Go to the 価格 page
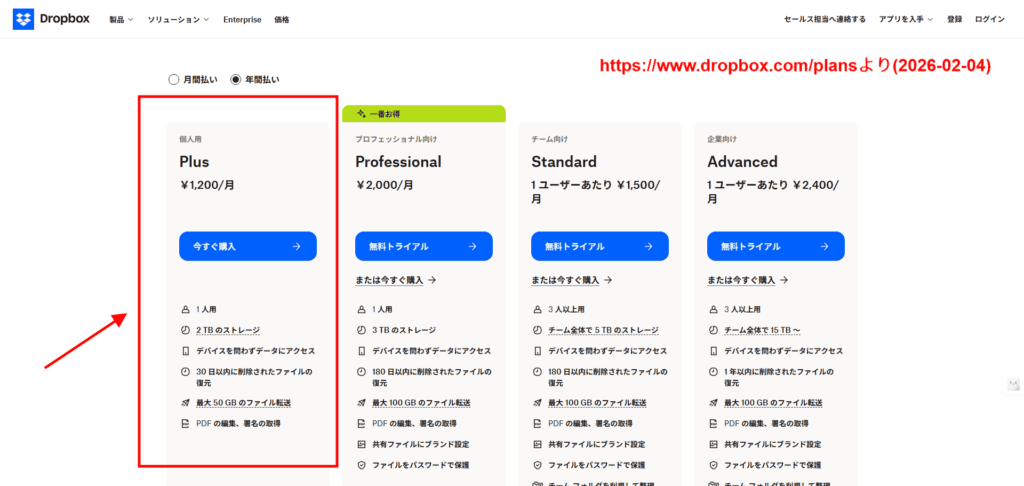The width and height of the screenshot is (1024, 486). point(282,20)
